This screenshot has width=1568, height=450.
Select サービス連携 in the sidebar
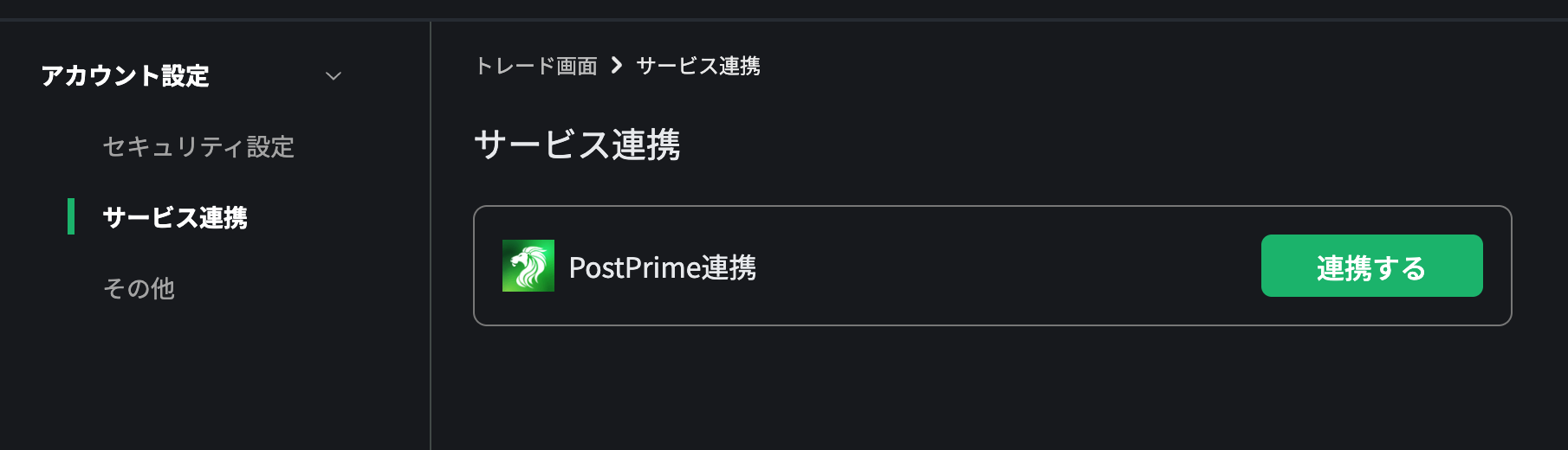175,217
